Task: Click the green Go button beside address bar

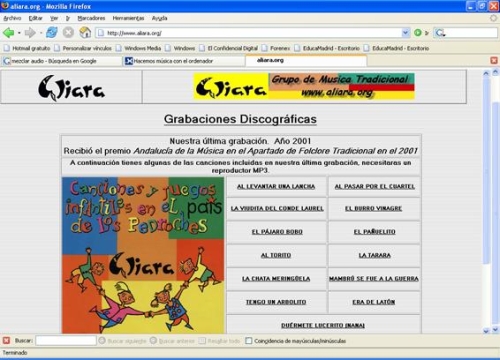Action: [x=418, y=33]
